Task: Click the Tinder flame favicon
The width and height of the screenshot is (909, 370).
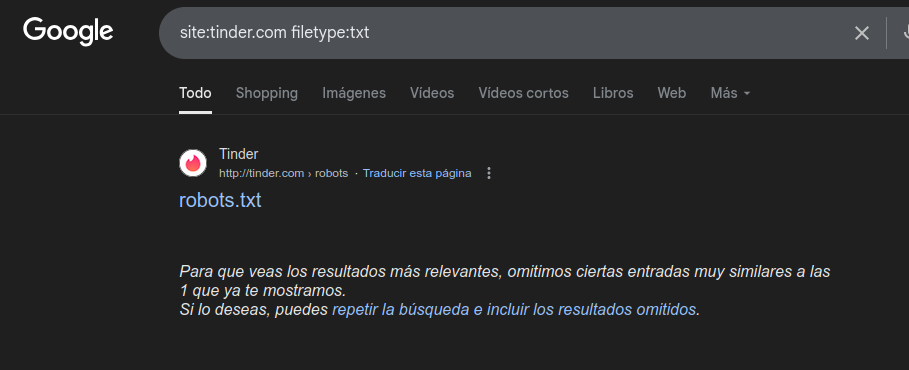Action: point(193,163)
